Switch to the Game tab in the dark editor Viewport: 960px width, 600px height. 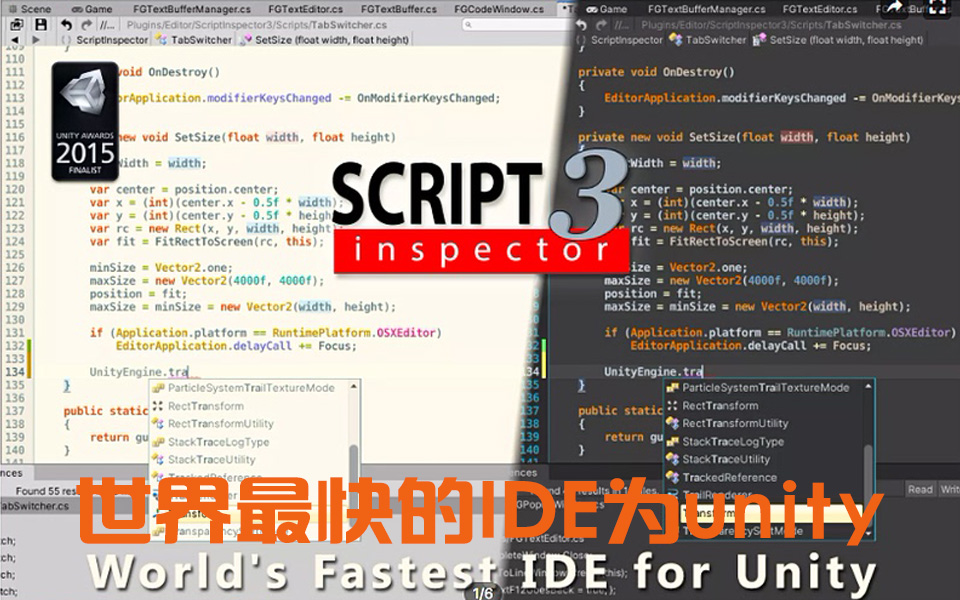point(607,9)
